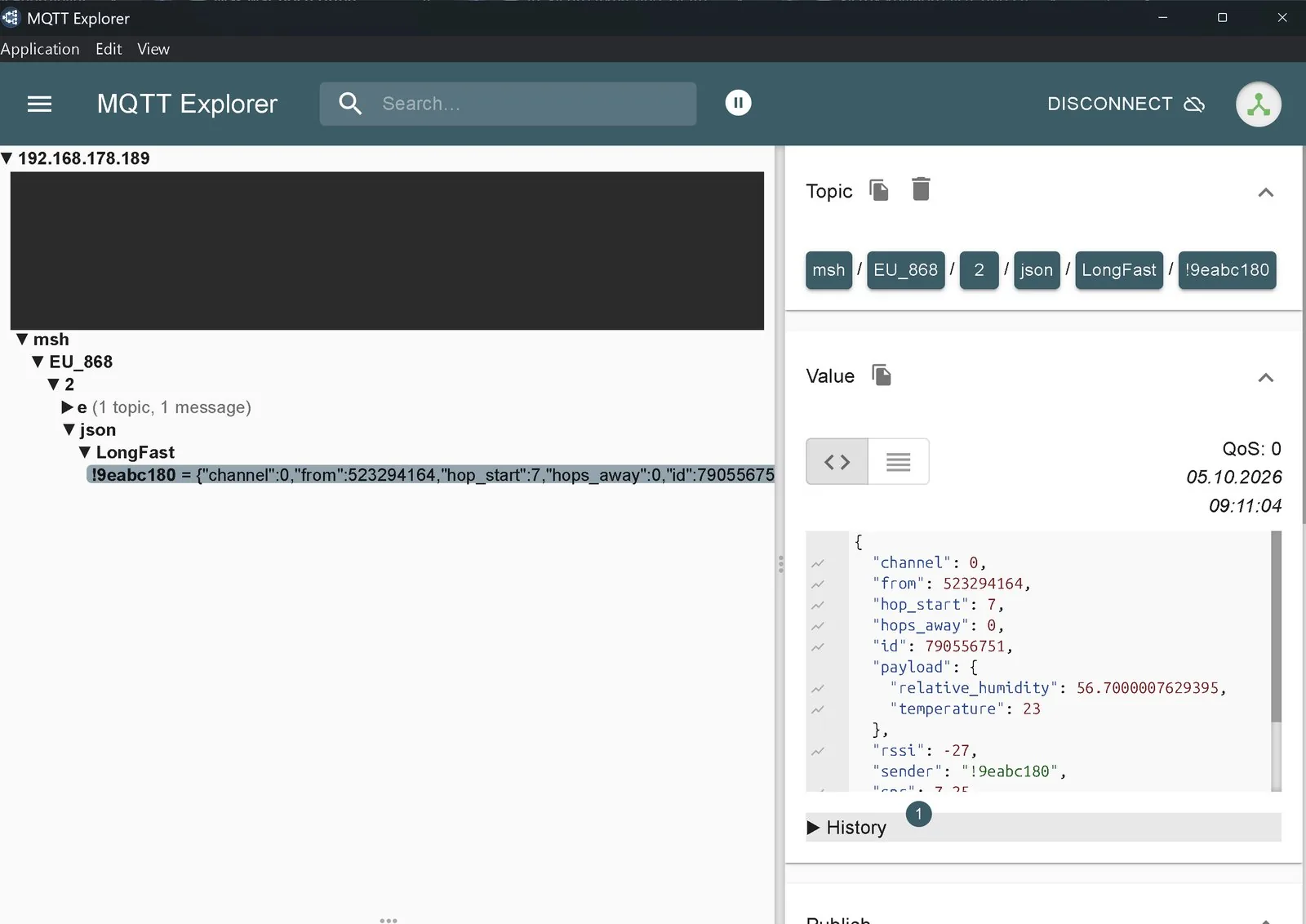The image size is (1306, 924).
Task: Click the "sender" line in JSON
Action: (x=970, y=771)
